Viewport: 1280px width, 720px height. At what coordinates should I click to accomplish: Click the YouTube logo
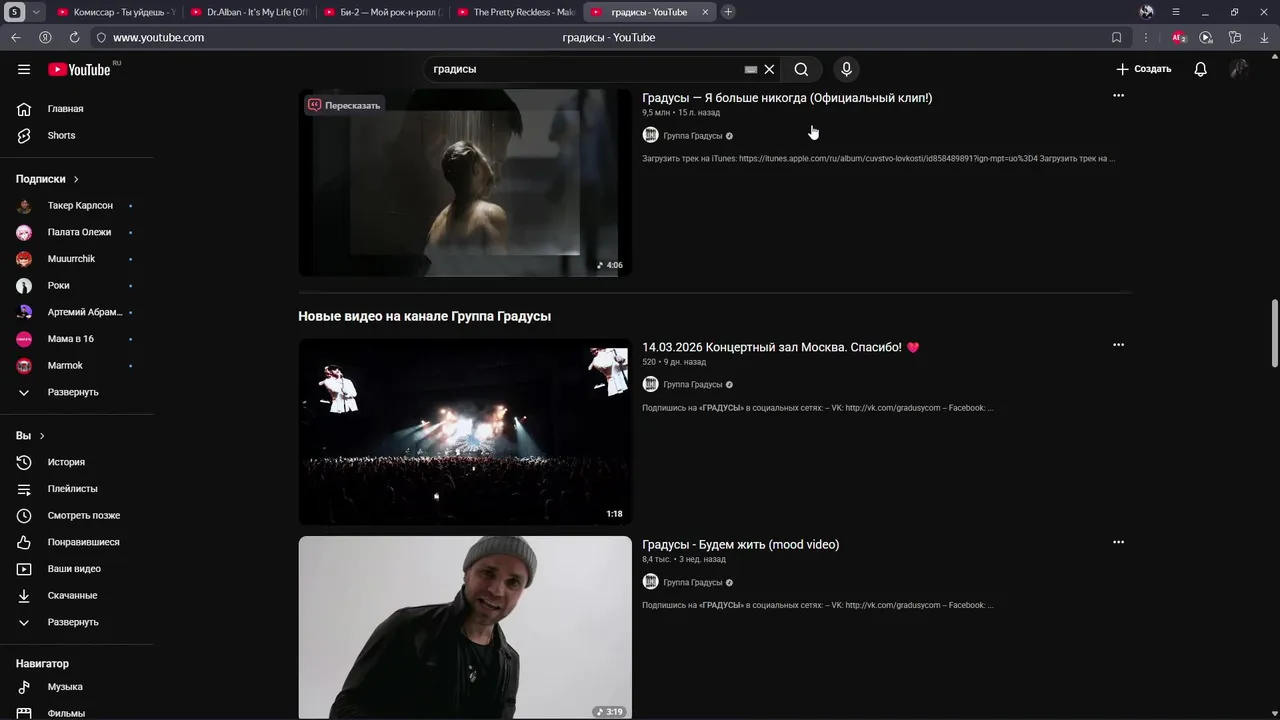point(80,69)
